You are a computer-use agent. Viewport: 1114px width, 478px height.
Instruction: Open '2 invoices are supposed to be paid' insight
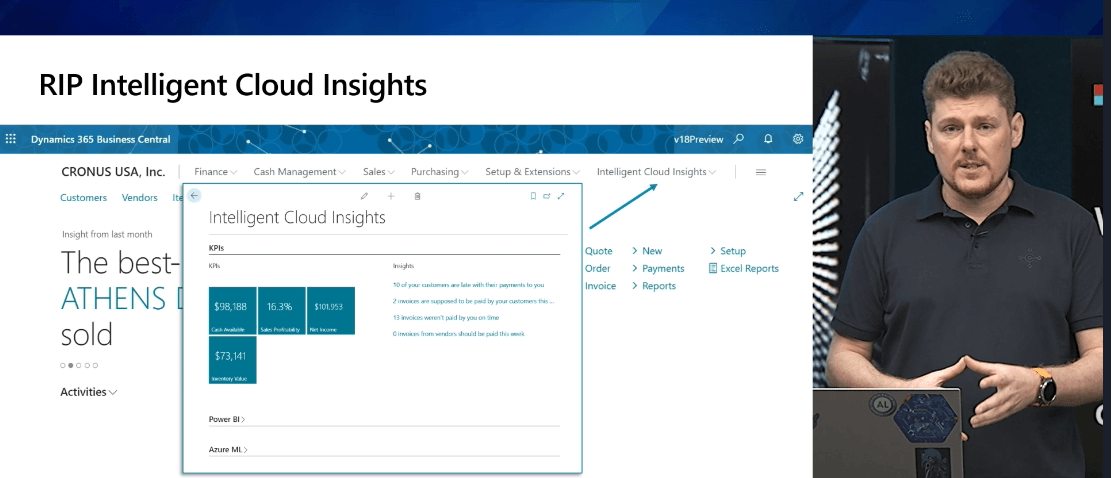(473, 301)
